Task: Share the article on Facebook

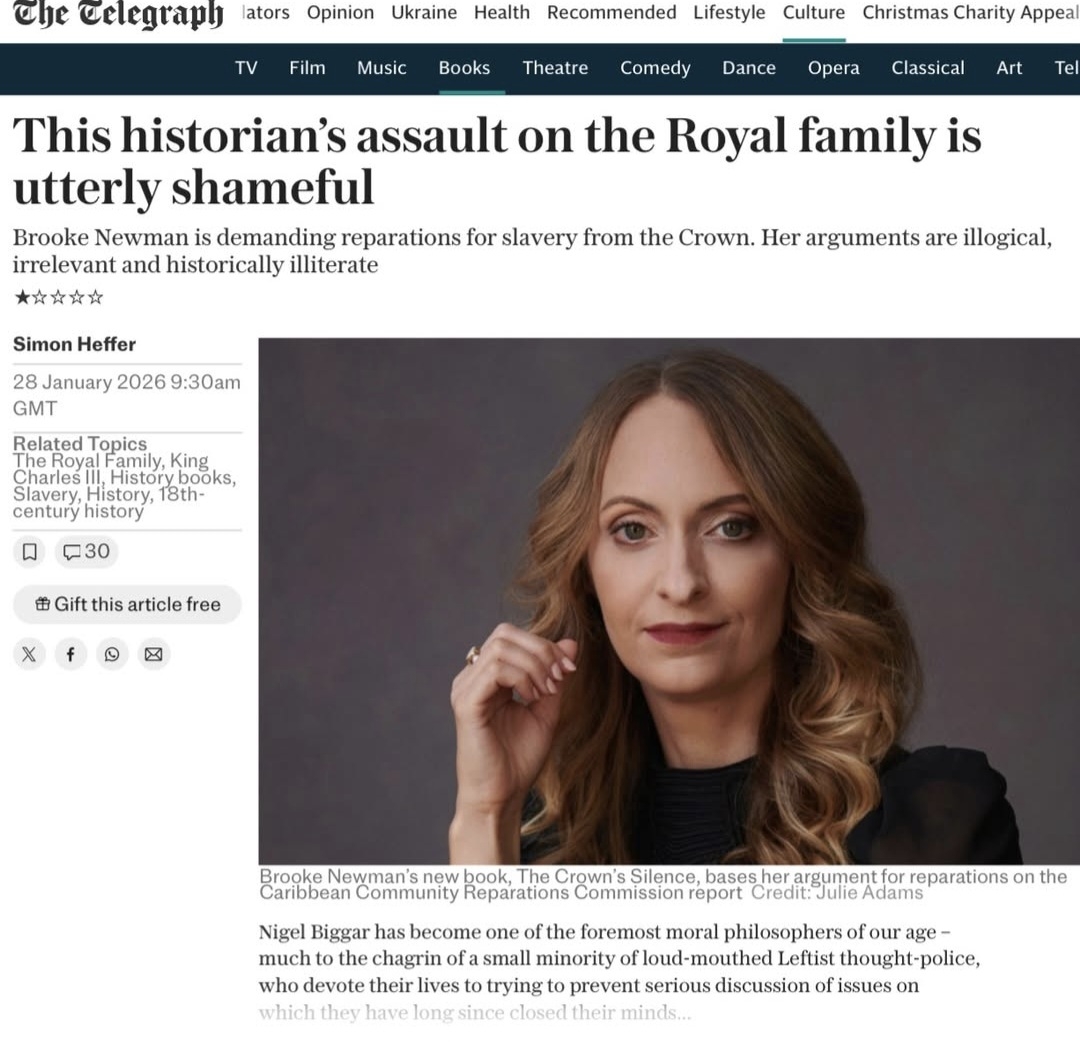Action: pyautogui.click(x=70, y=654)
